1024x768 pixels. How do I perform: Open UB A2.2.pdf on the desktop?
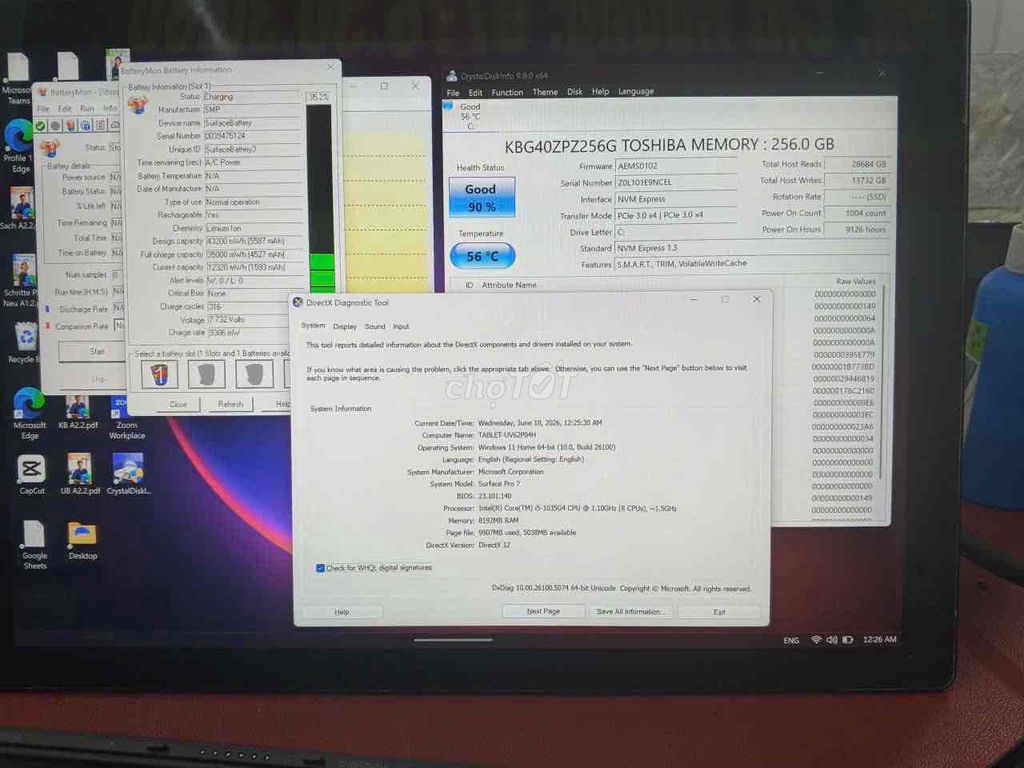pos(80,474)
